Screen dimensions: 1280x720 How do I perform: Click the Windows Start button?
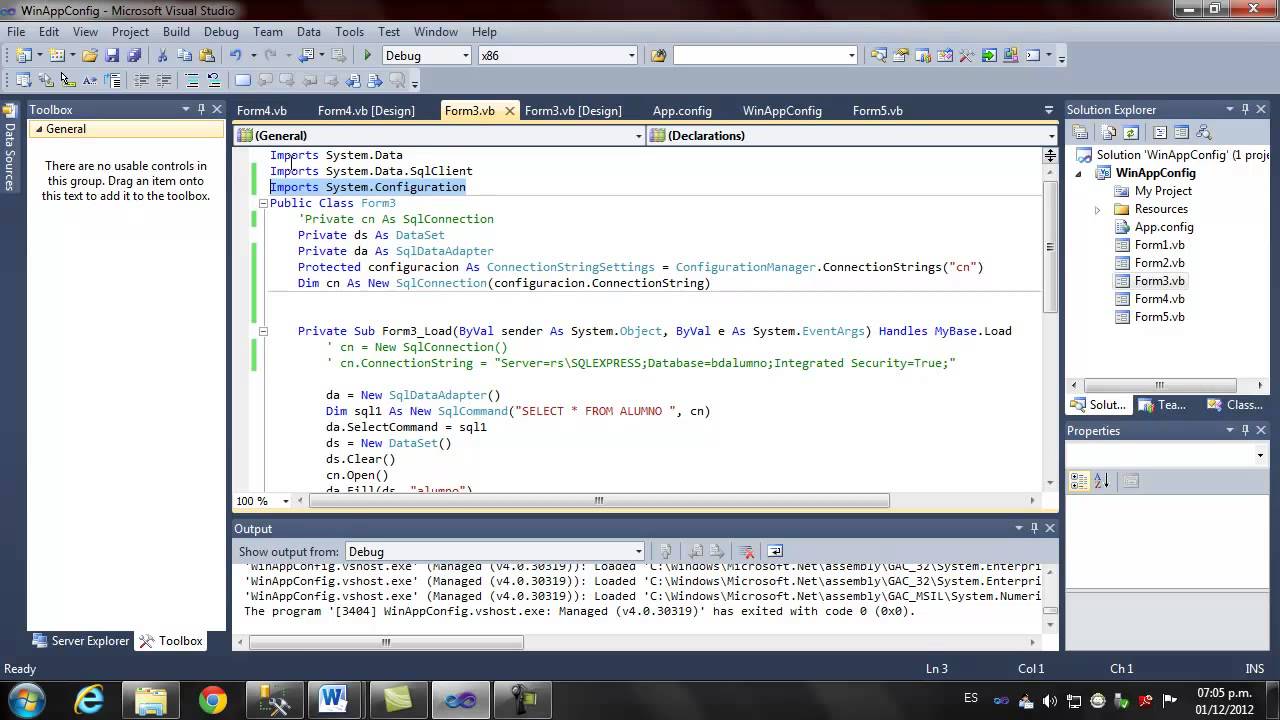tap(25, 699)
